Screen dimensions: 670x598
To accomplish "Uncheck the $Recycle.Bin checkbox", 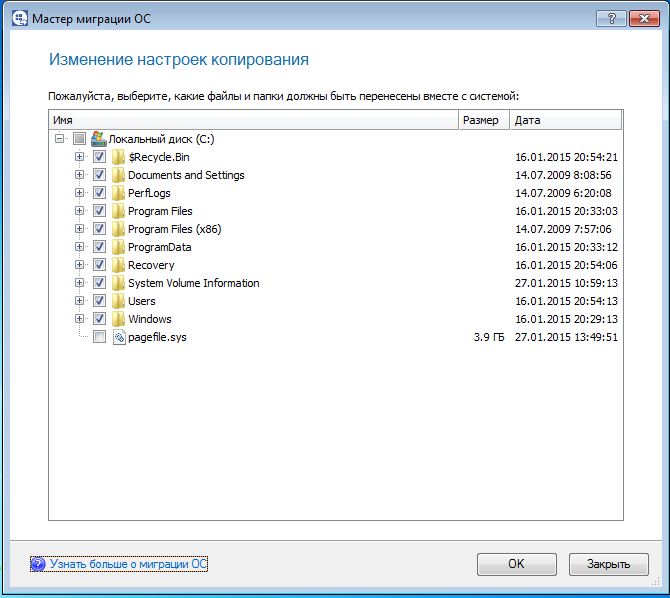I will click(x=99, y=157).
